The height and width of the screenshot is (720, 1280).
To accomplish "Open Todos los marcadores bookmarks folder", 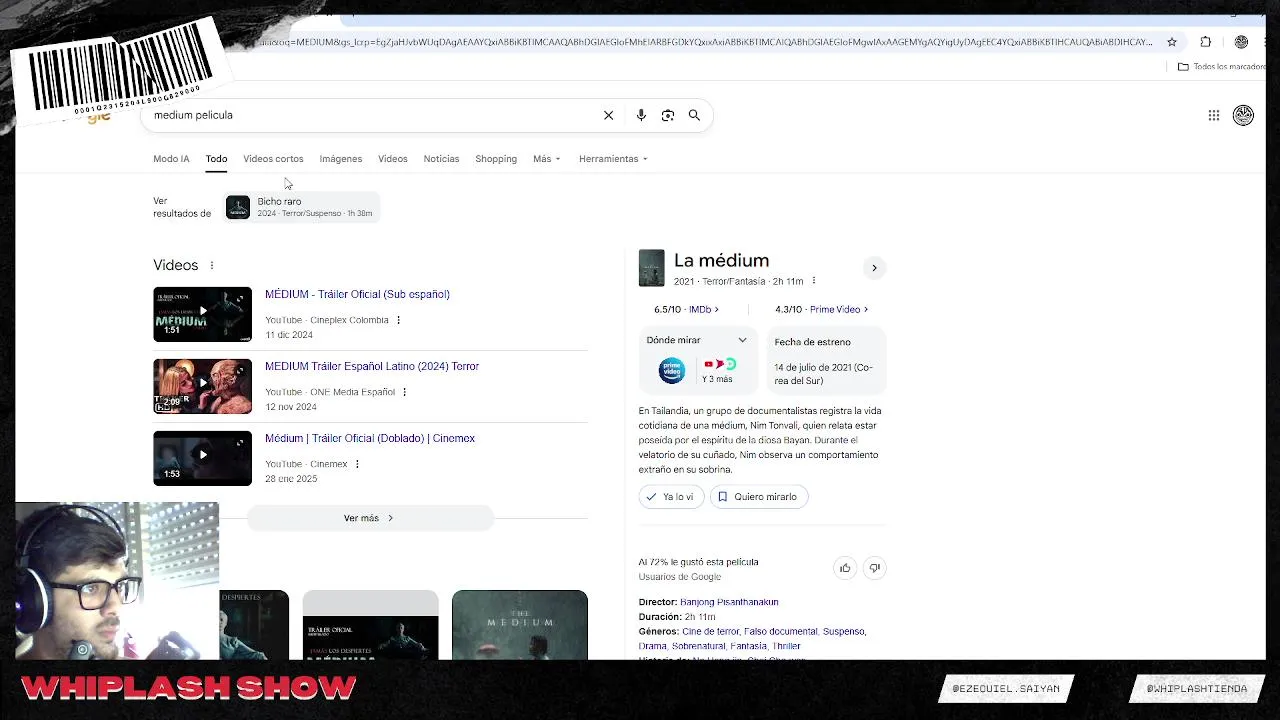I will [x=1221, y=67].
